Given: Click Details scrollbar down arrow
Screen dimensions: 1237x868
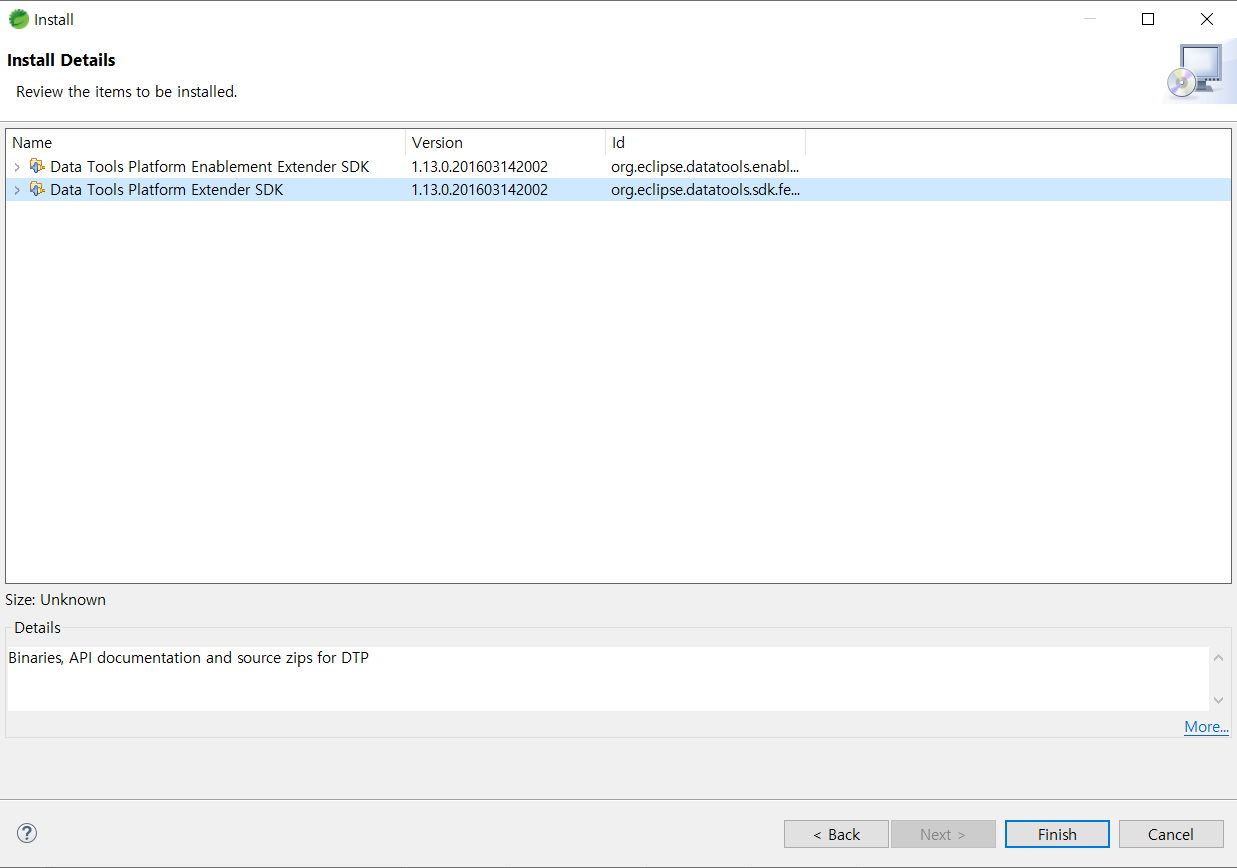Looking at the screenshot, I should tap(1218, 700).
